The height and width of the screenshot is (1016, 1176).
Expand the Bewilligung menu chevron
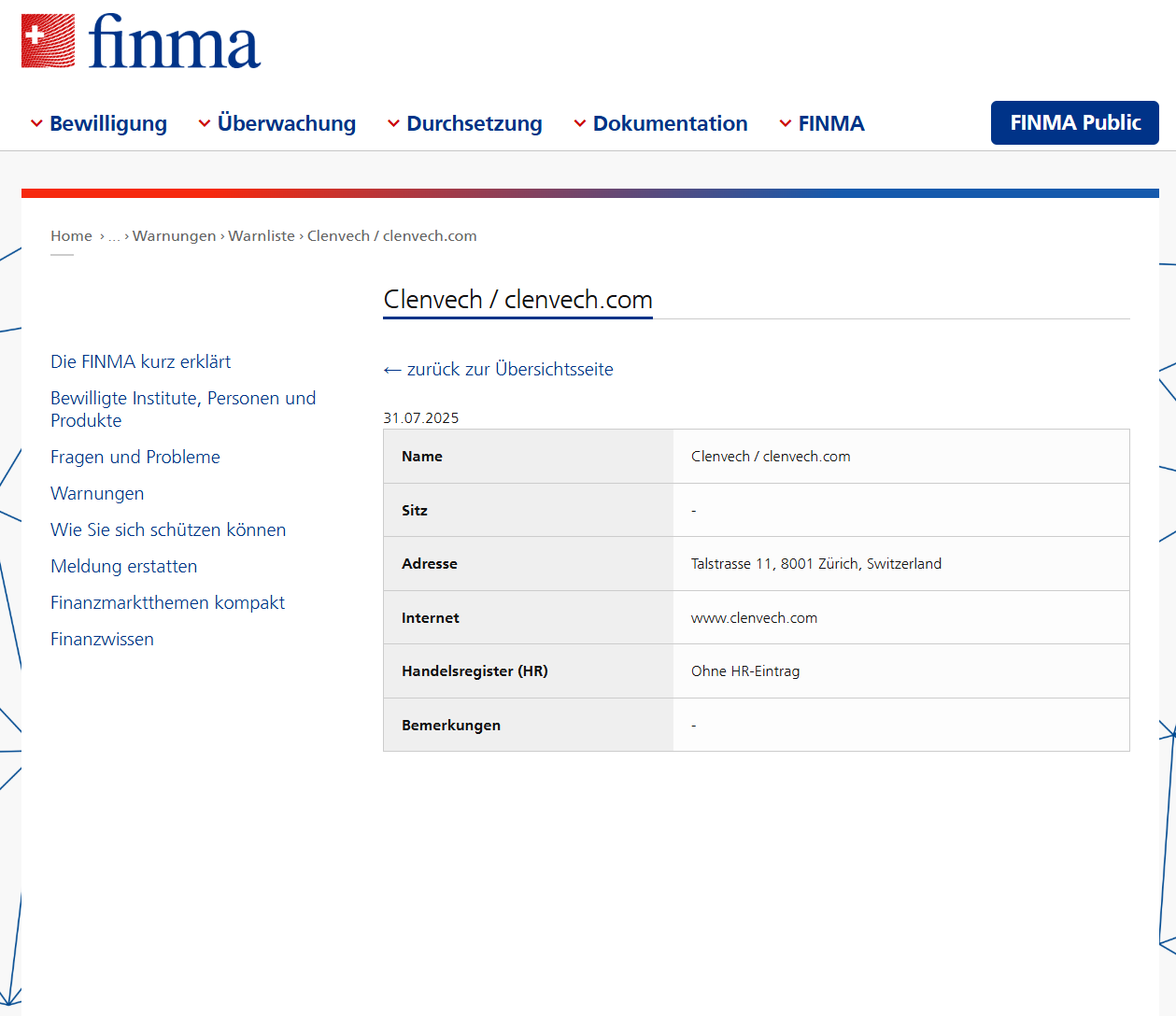pyautogui.click(x=36, y=123)
